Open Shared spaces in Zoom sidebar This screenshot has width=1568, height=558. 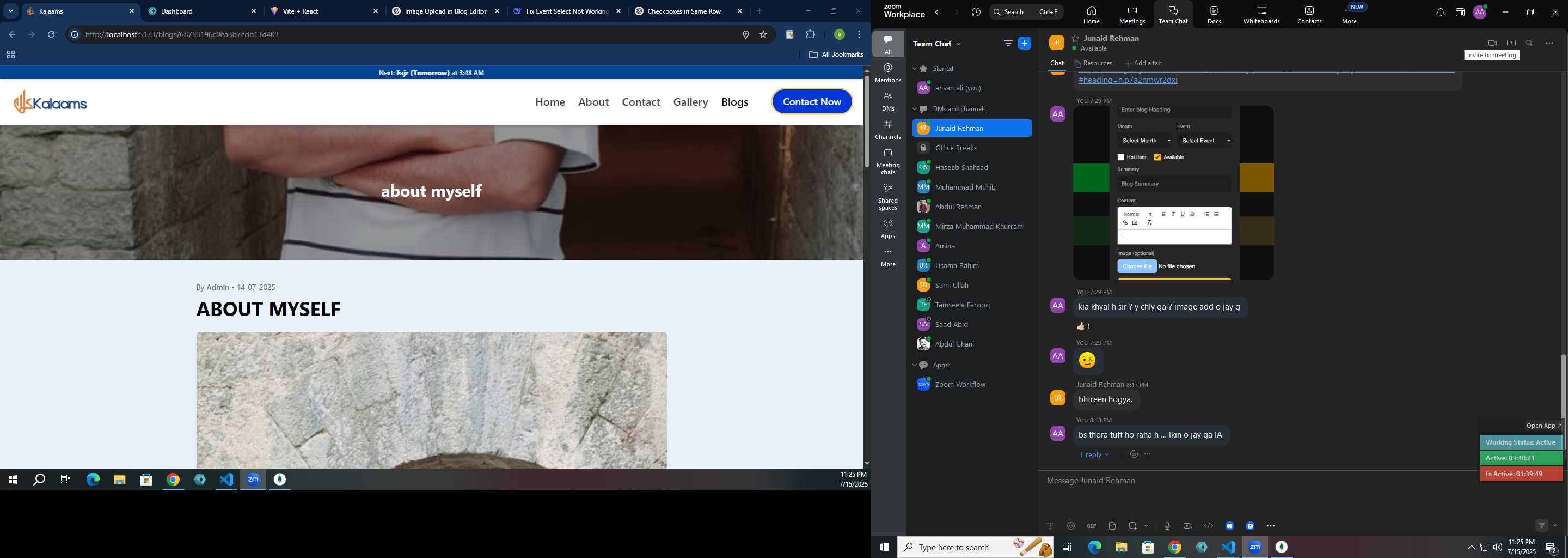888,197
